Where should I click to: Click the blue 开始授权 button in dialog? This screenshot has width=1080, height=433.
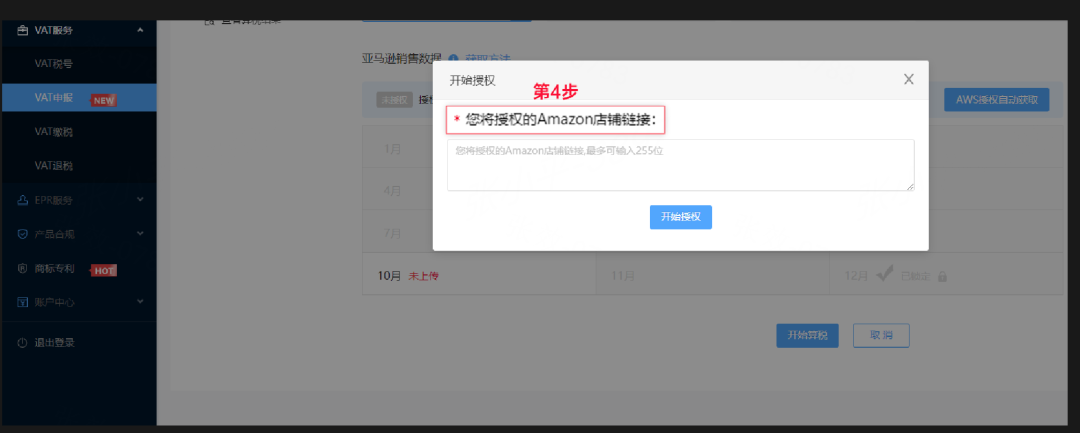pyautogui.click(x=681, y=217)
